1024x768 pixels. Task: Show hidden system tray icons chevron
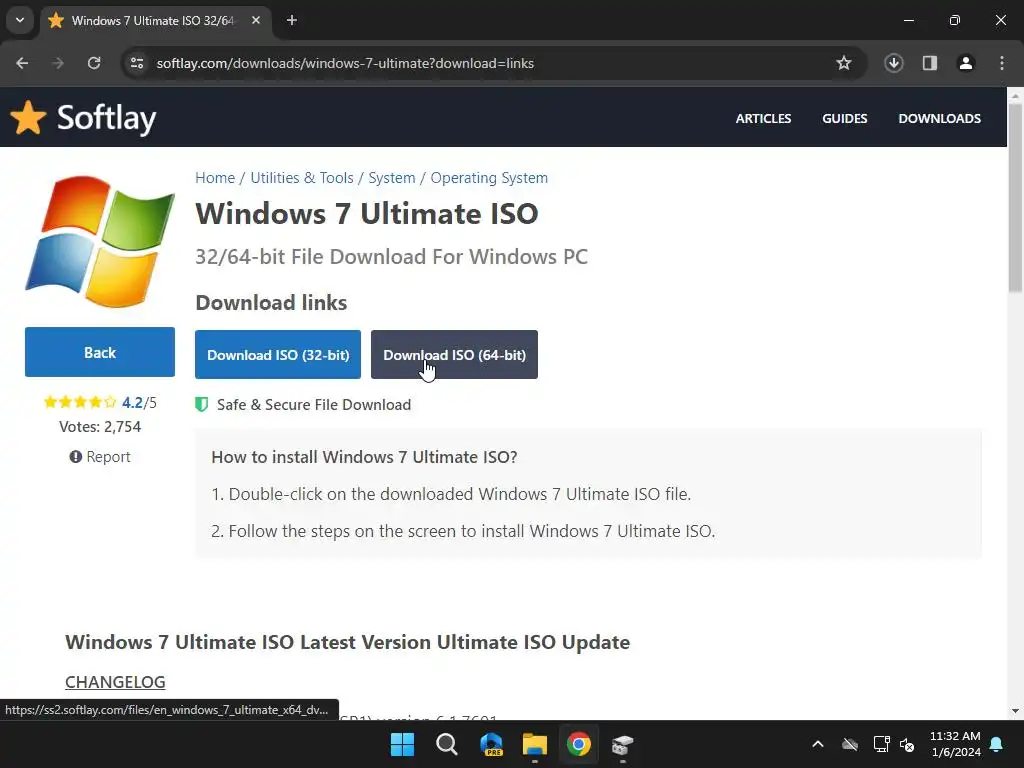tap(818, 744)
